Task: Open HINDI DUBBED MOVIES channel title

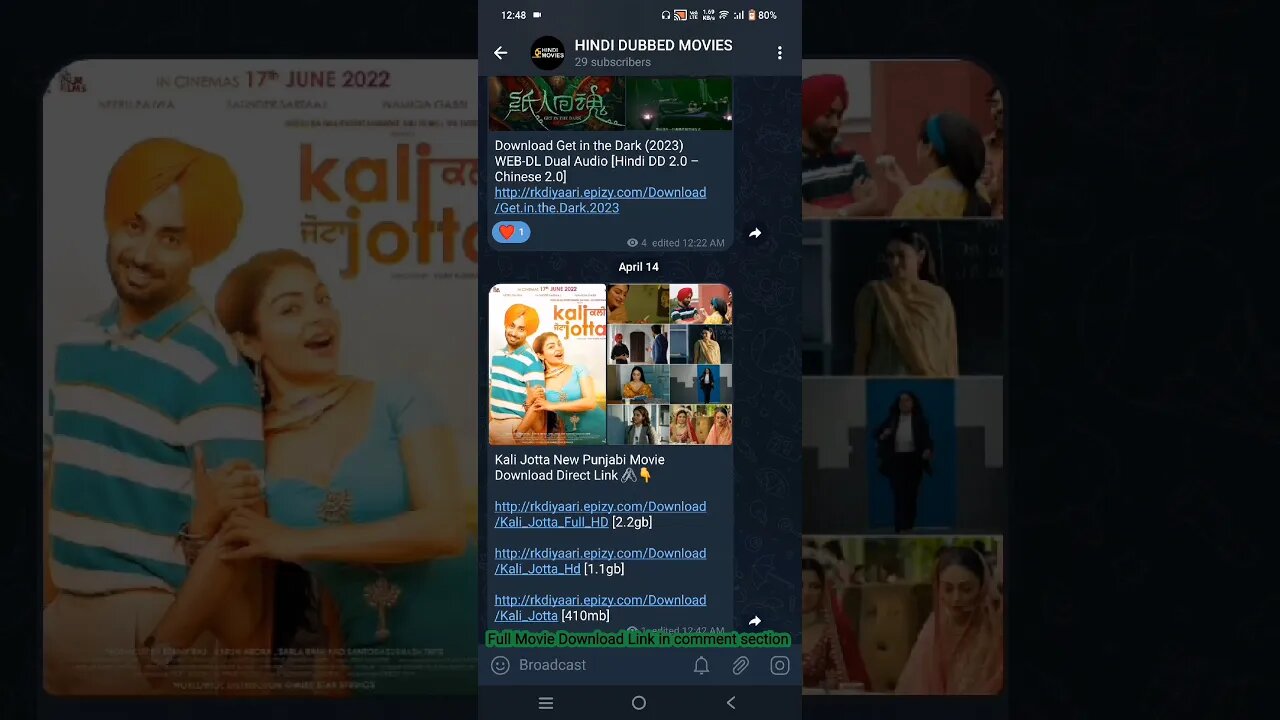Action: pos(653,45)
